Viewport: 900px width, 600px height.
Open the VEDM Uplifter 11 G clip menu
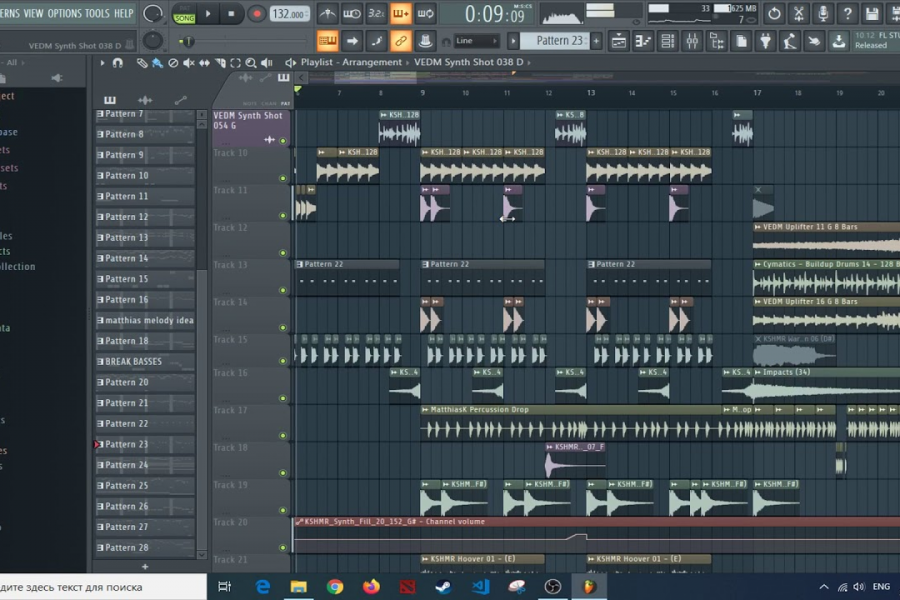[758, 227]
